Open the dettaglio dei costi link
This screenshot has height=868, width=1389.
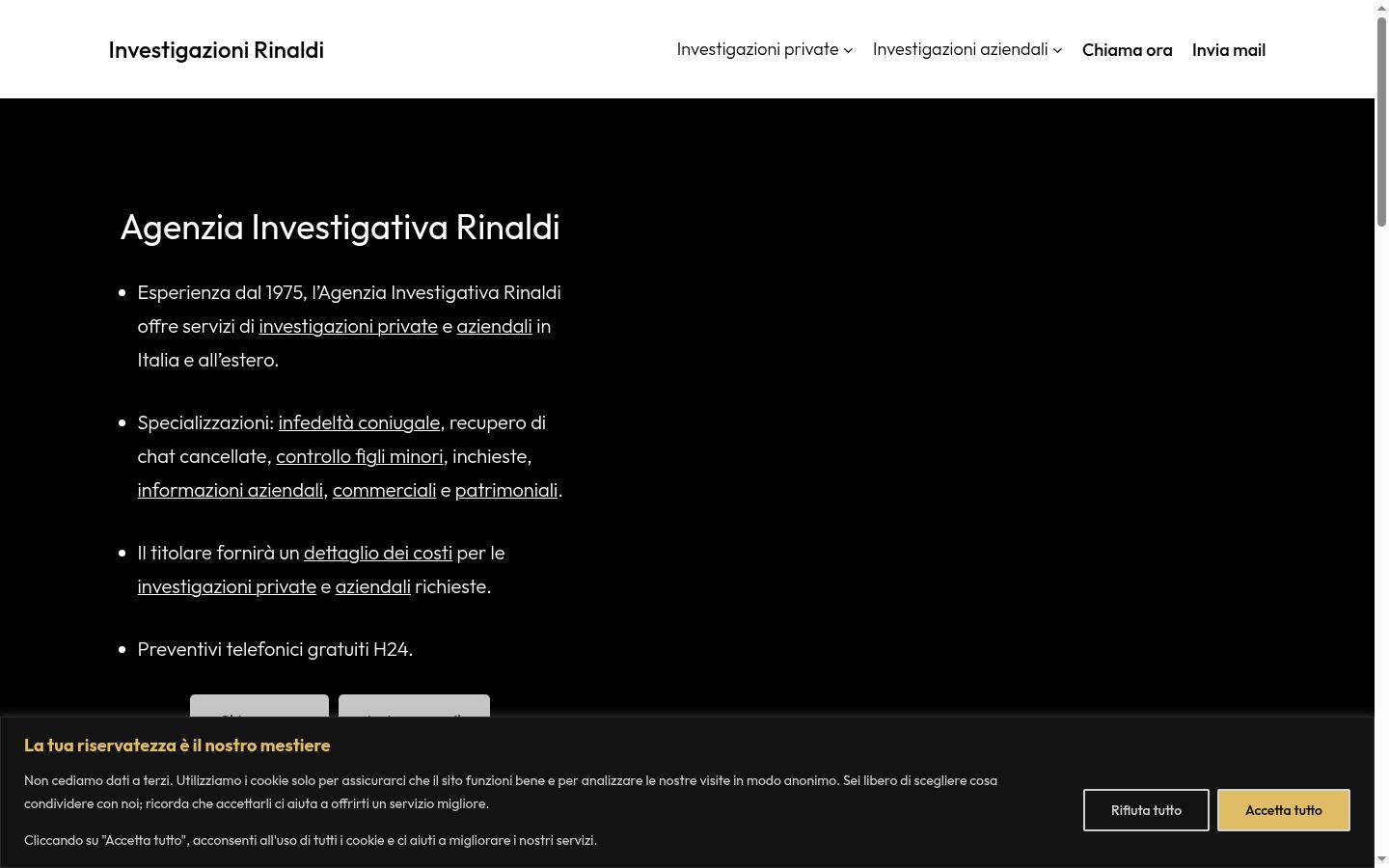(x=378, y=553)
